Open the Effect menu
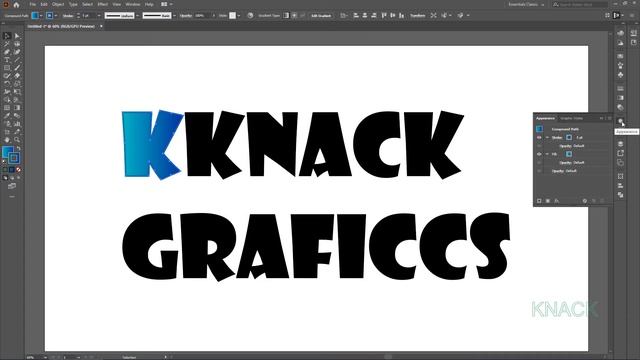The width and height of the screenshot is (640, 360). 102,4
